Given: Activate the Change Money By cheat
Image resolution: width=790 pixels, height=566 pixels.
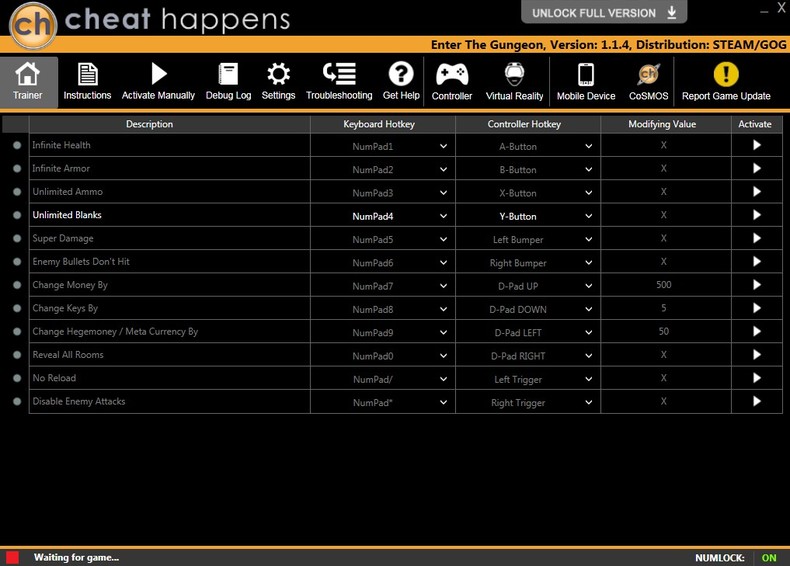Looking at the screenshot, I should coord(757,285).
